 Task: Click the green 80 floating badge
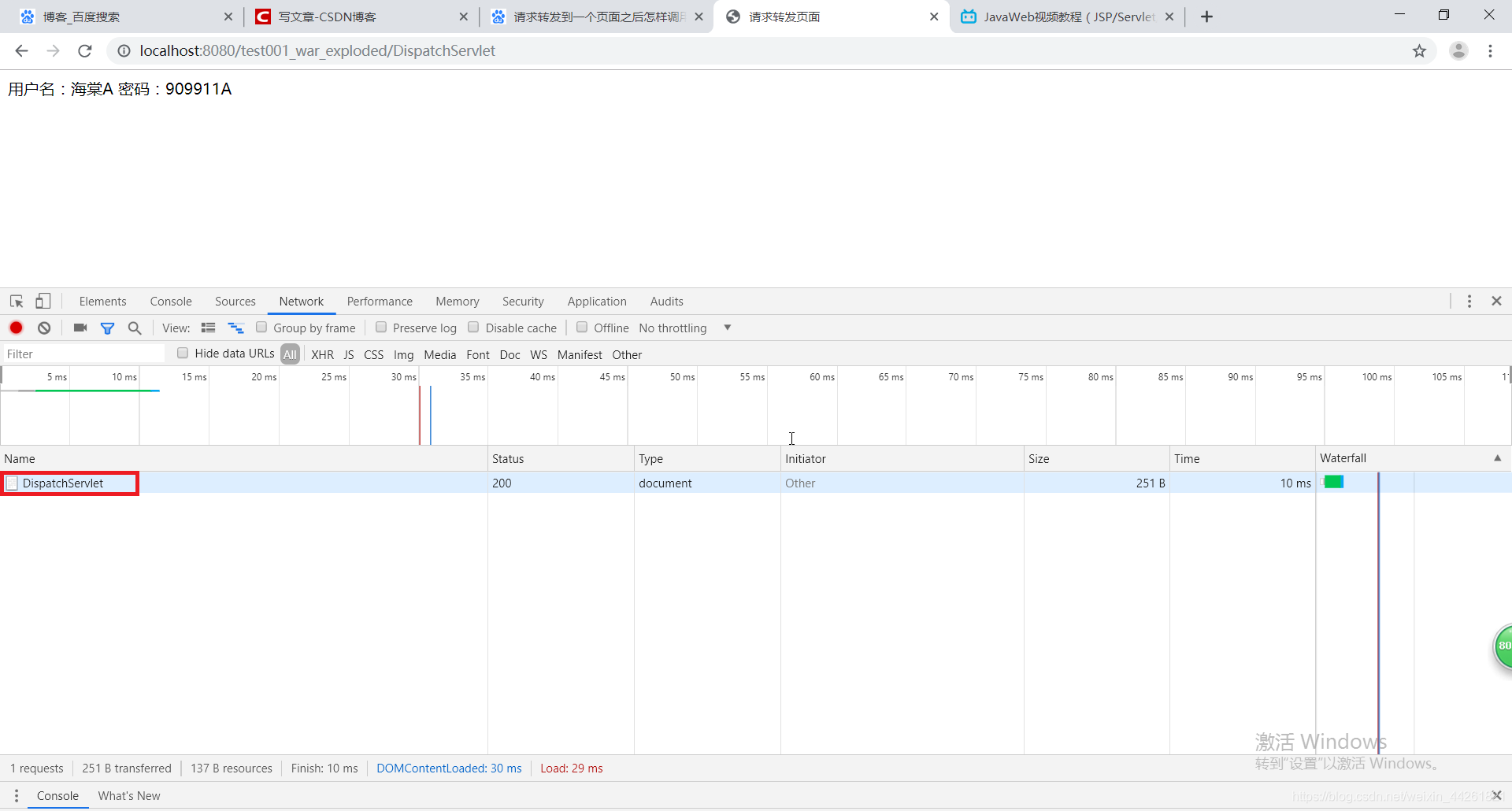[1503, 646]
